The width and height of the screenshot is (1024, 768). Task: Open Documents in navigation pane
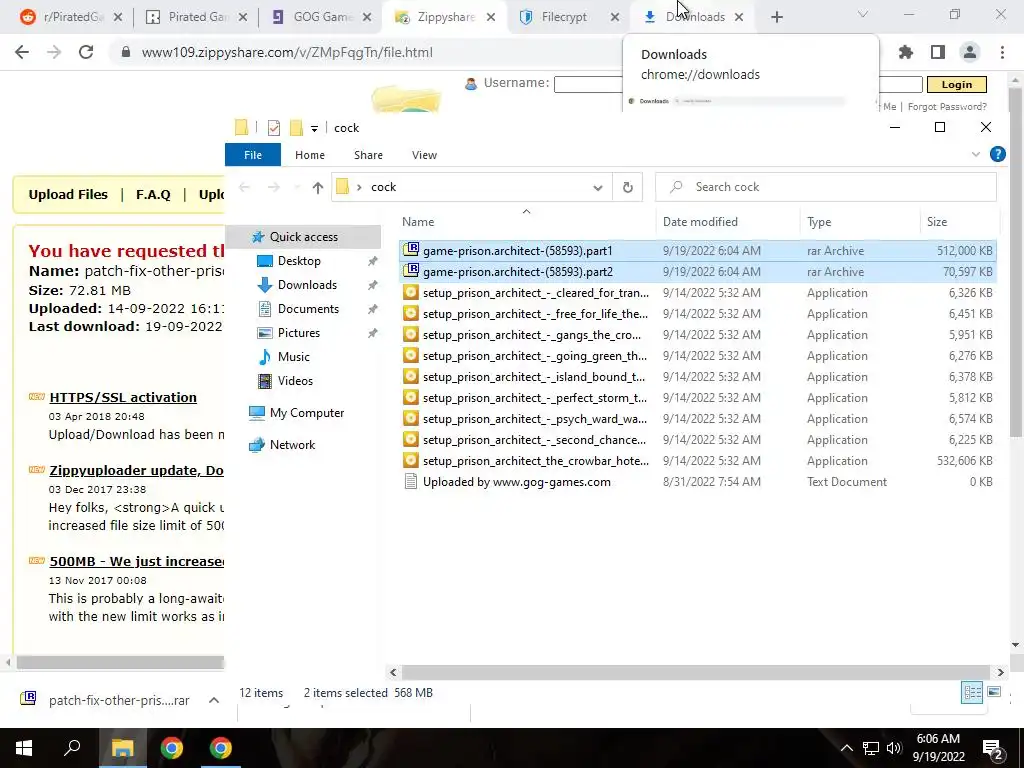tap(308, 308)
